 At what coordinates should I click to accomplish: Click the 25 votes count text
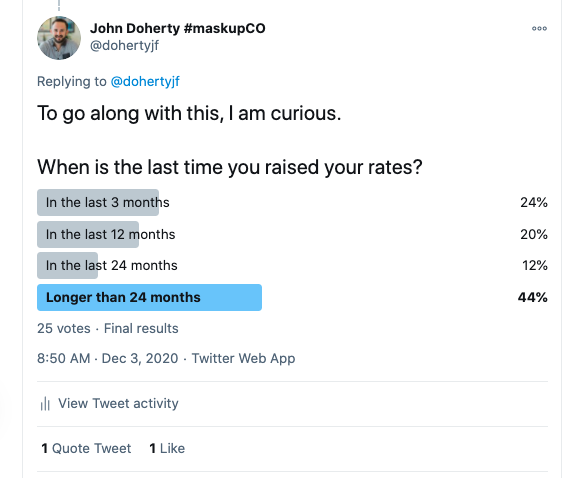coord(64,328)
